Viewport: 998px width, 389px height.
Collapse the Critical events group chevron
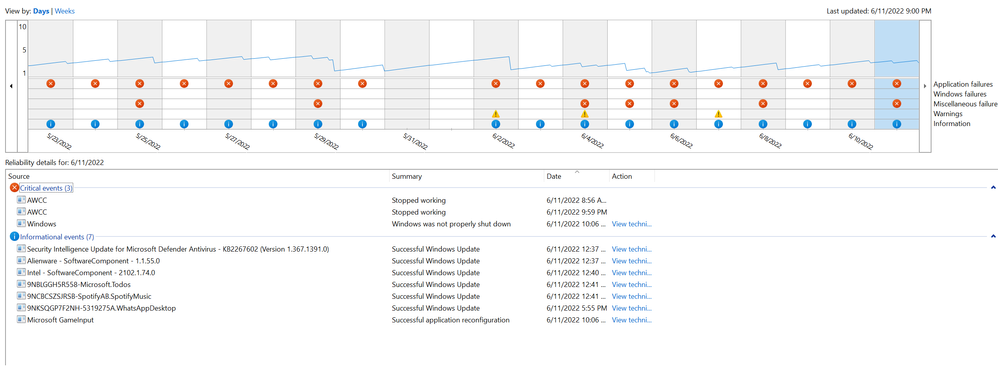coord(993,188)
